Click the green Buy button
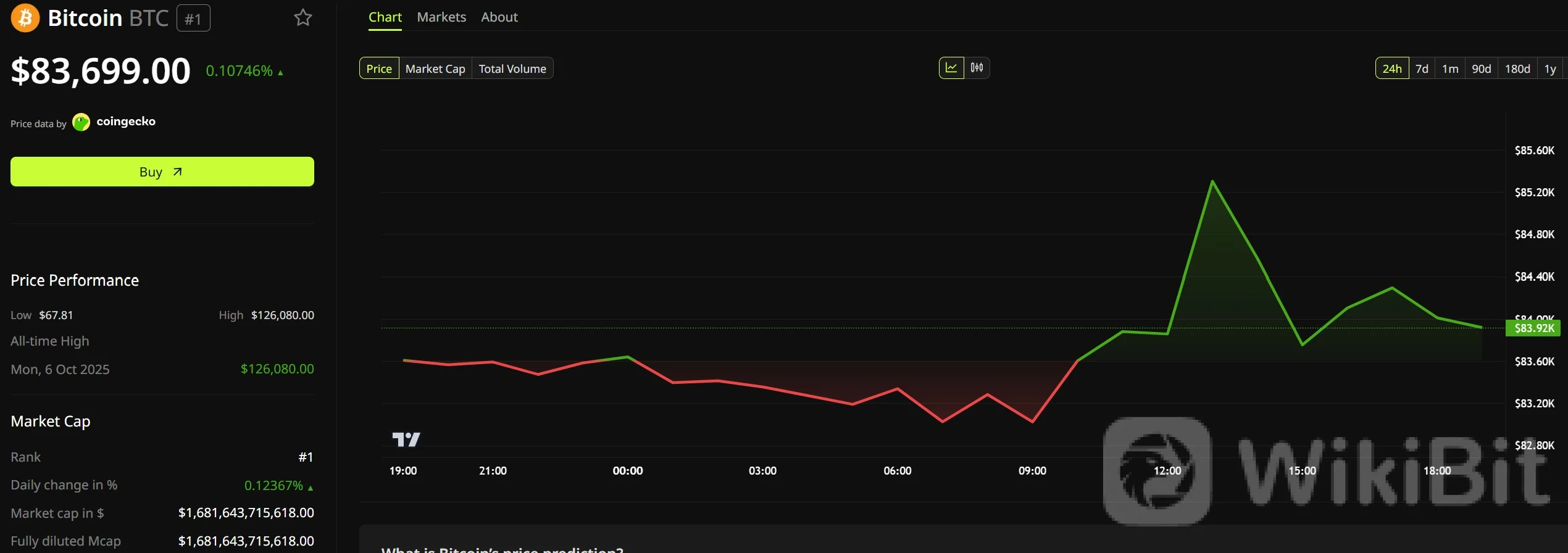 click(162, 172)
